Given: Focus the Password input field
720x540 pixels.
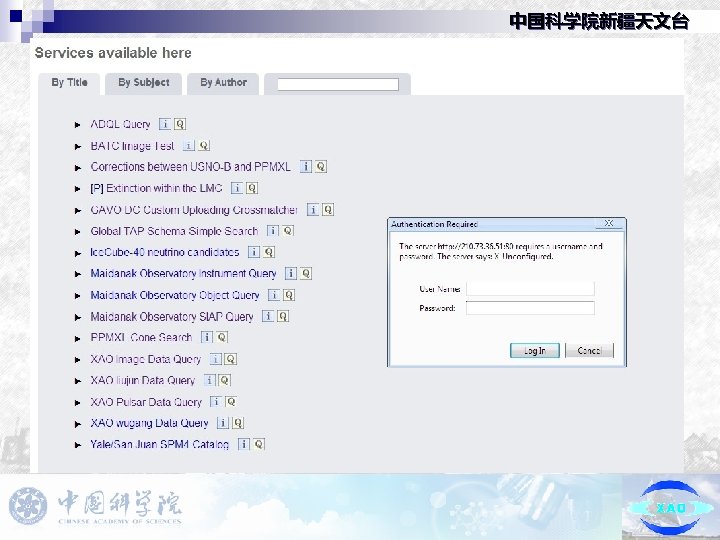Looking at the screenshot, I should coord(530,308).
